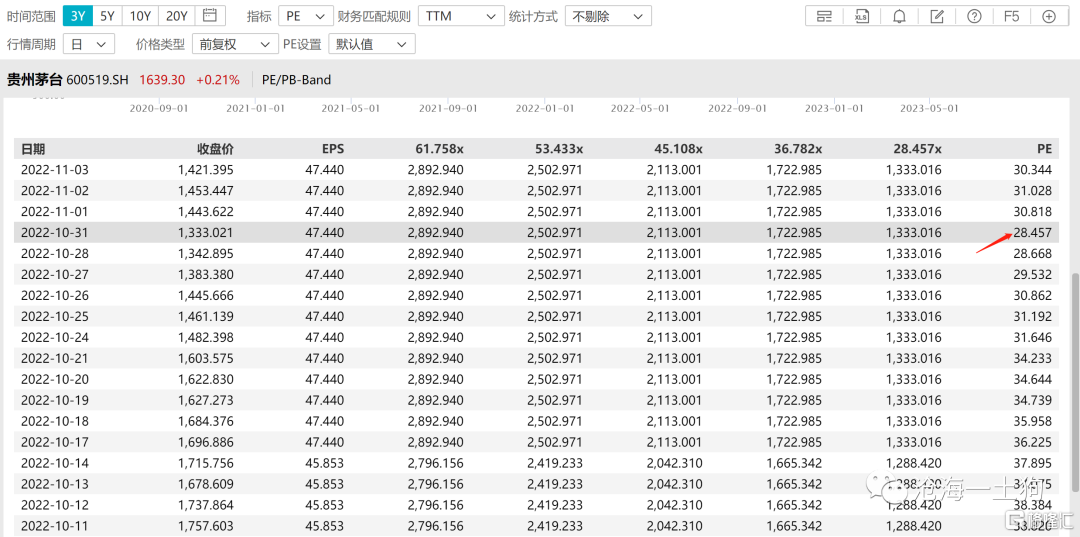The image size is (1080, 537).
Task: Open the help question mark icon
Action: point(974,17)
